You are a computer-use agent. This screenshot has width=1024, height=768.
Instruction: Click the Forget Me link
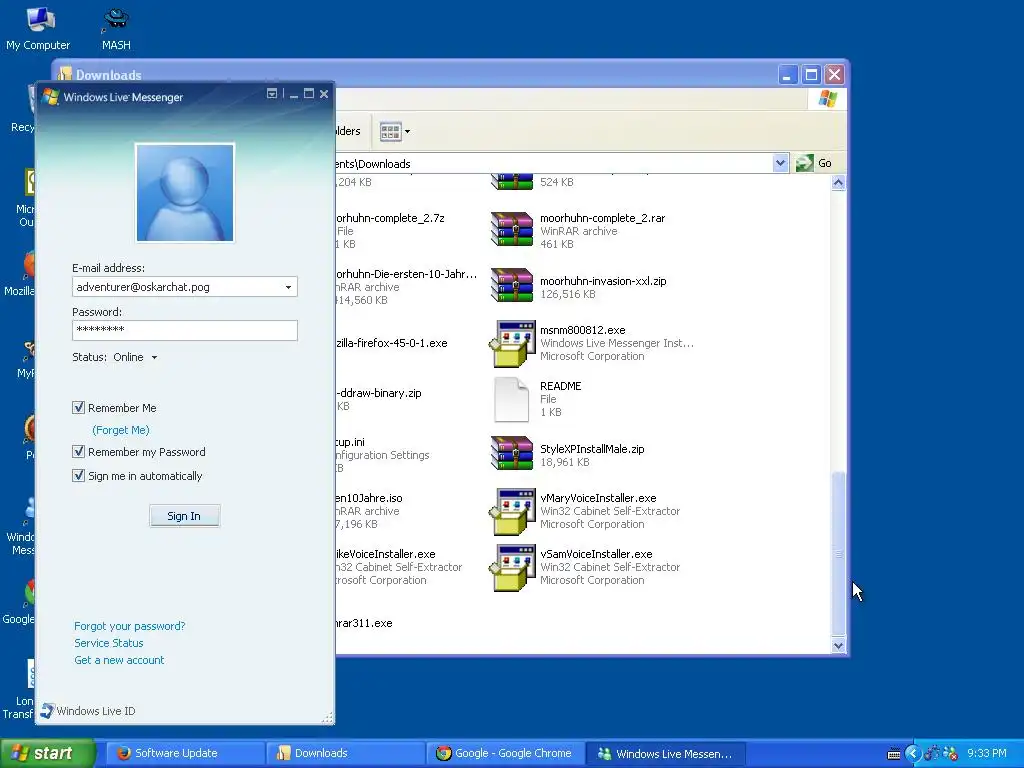(121, 430)
